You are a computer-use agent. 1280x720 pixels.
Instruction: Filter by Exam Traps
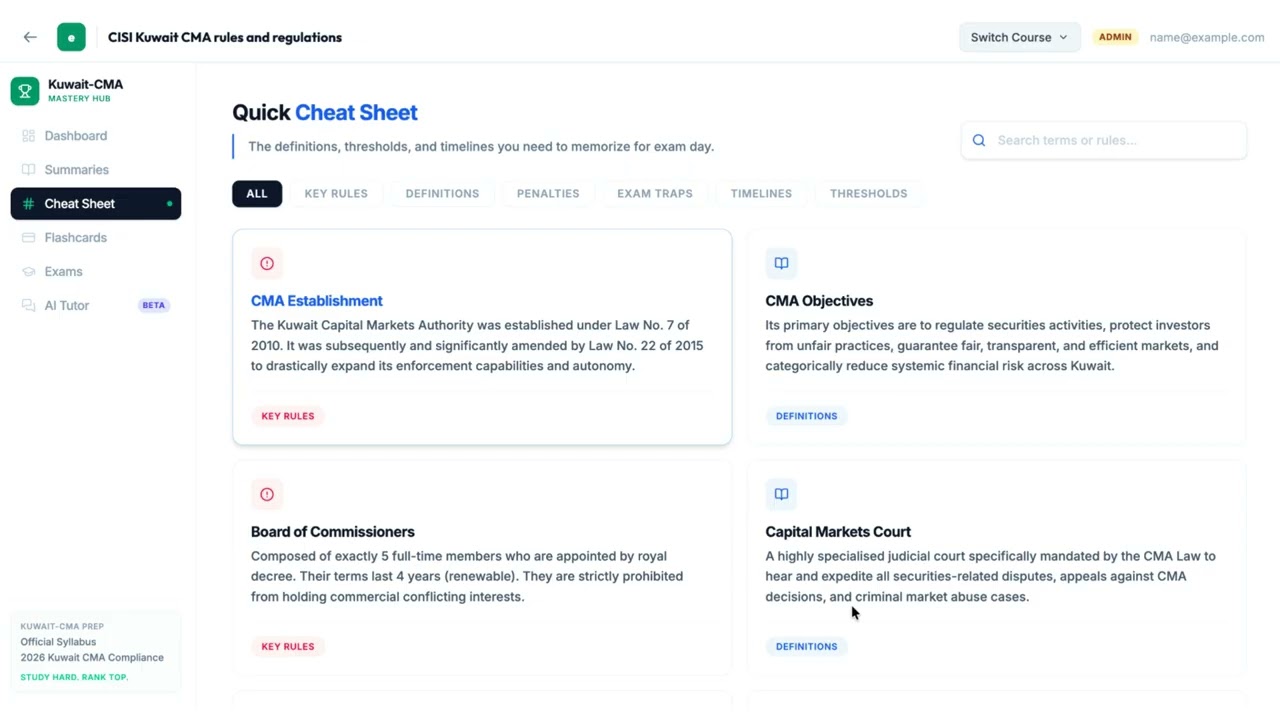654,194
